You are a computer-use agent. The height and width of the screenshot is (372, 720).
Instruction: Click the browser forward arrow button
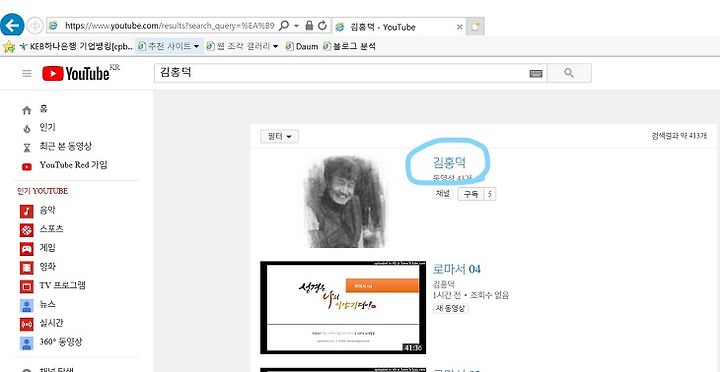point(35,26)
